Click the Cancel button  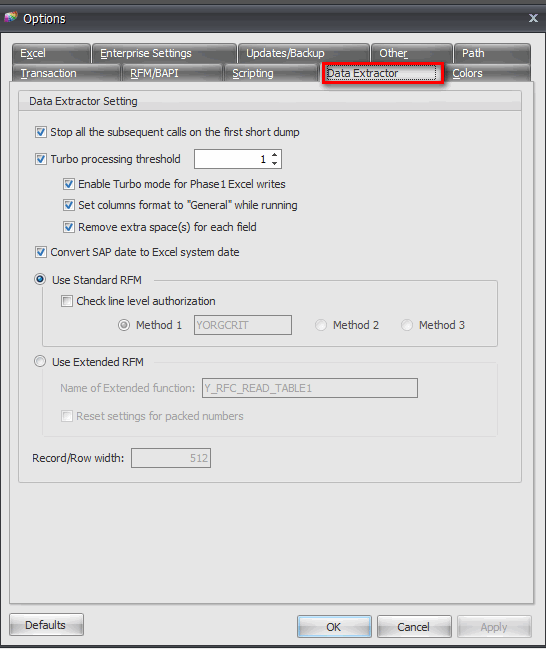click(414, 627)
